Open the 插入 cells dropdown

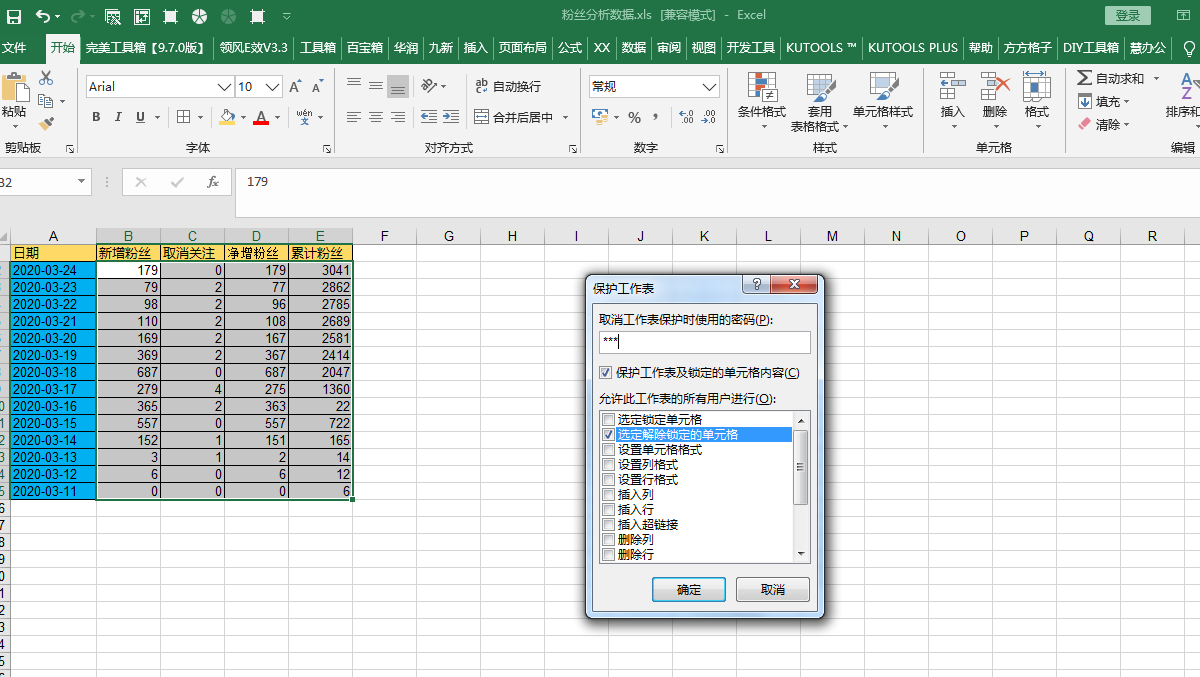click(x=953, y=125)
